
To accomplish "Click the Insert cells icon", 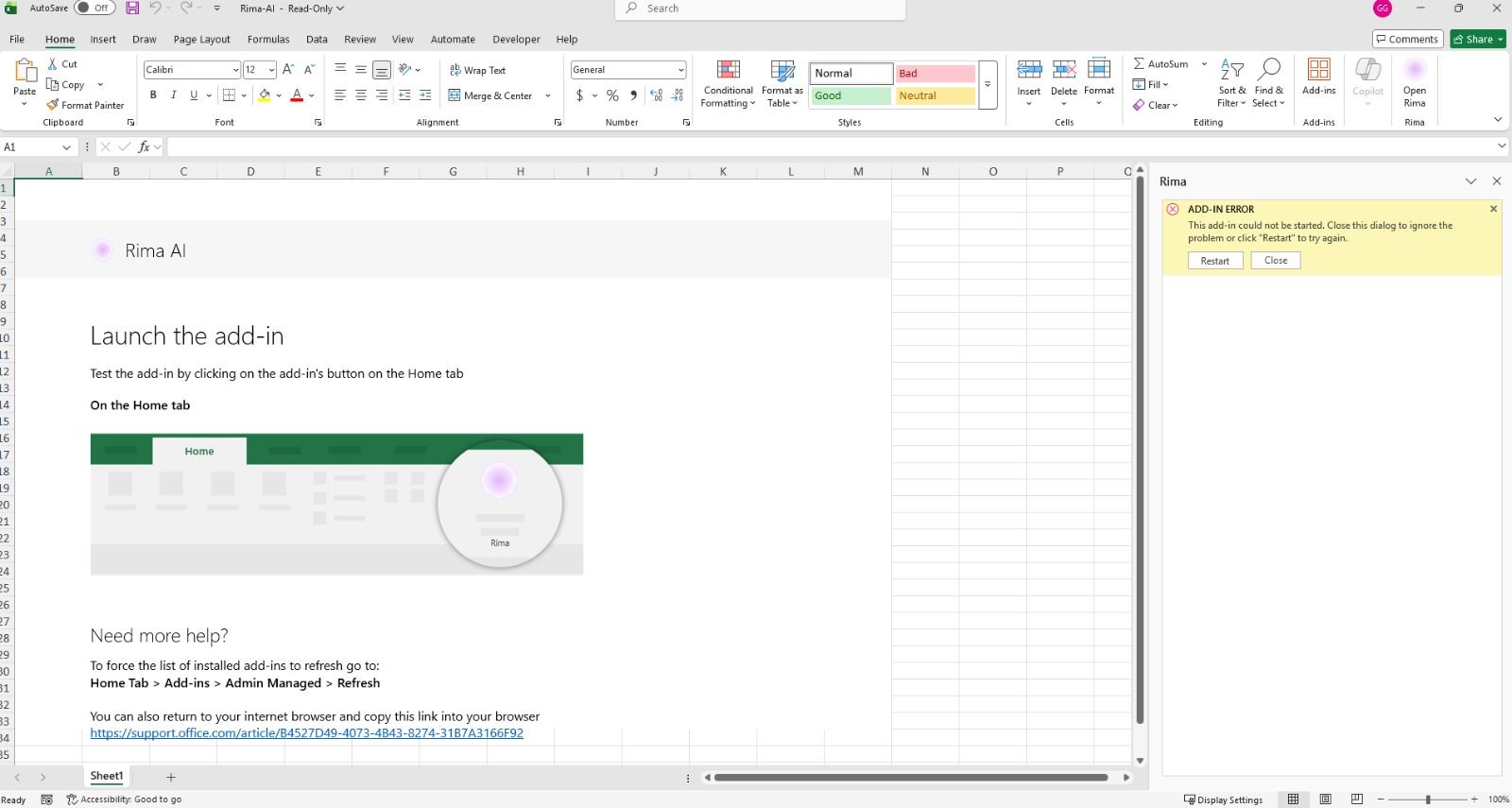I will coord(1029,71).
